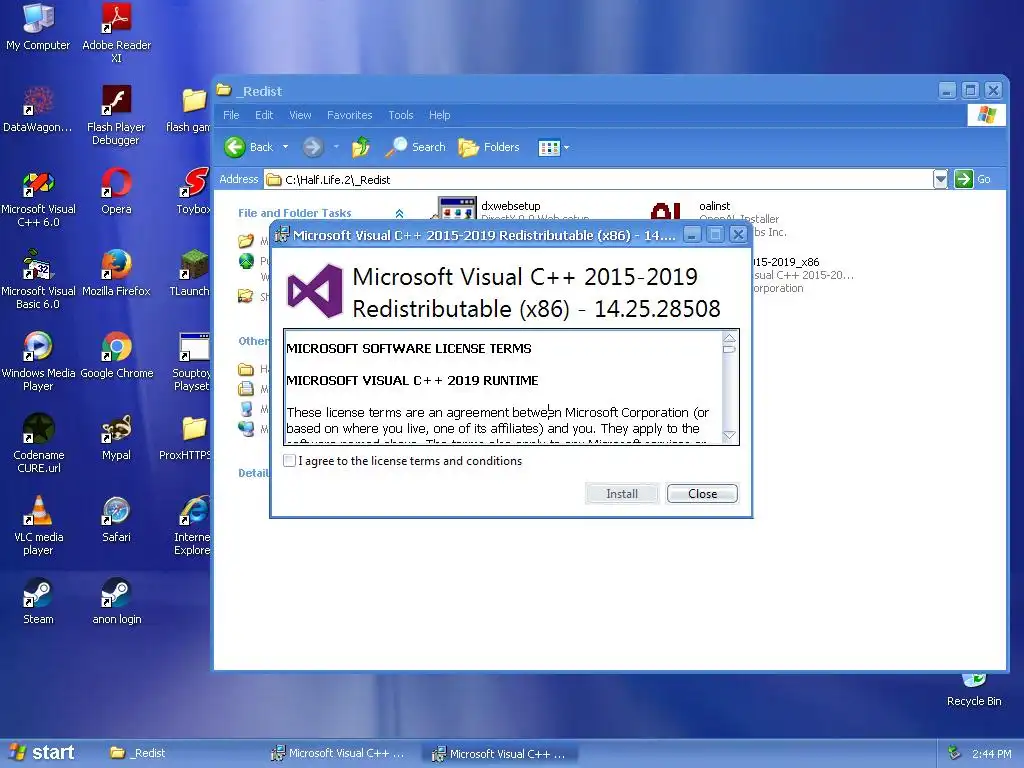Launch Internet Explorer desktop icon

tap(192, 526)
